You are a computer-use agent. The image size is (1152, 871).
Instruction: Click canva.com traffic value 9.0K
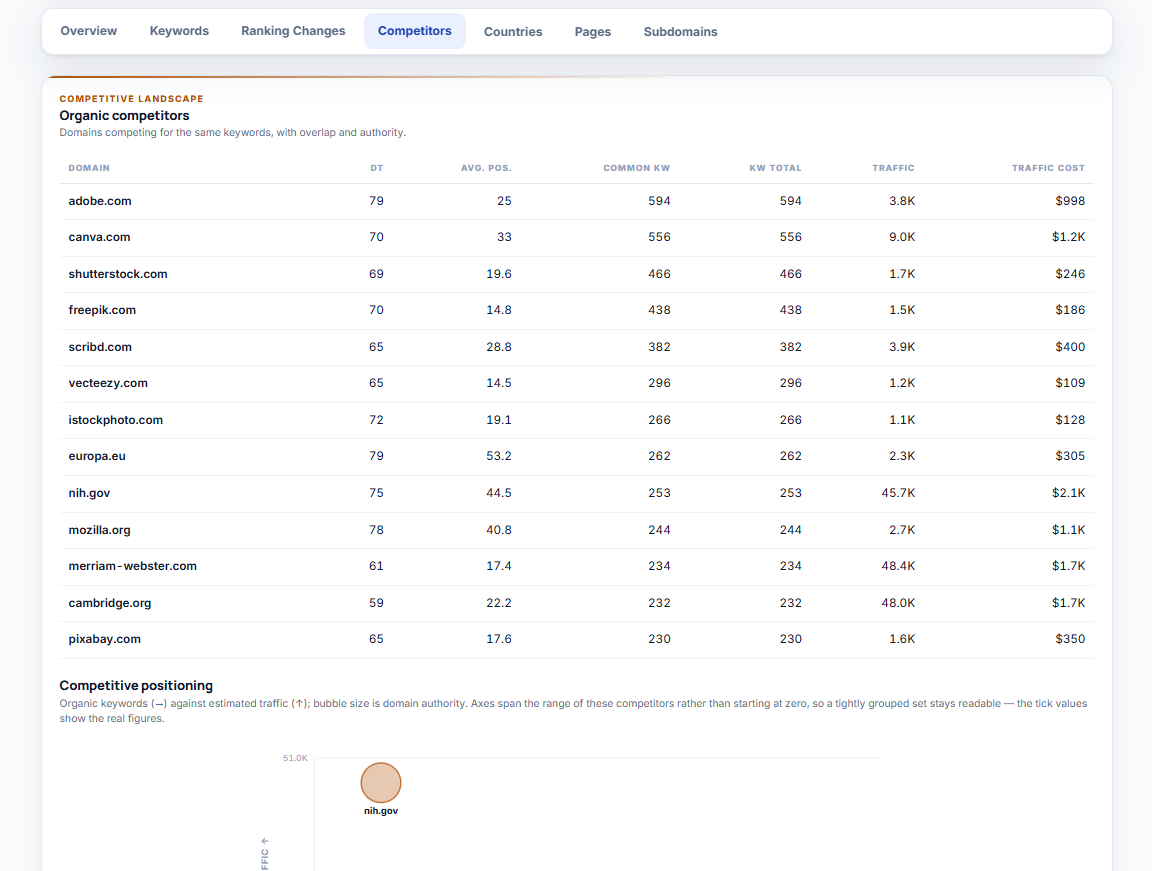tap(901, 237)
